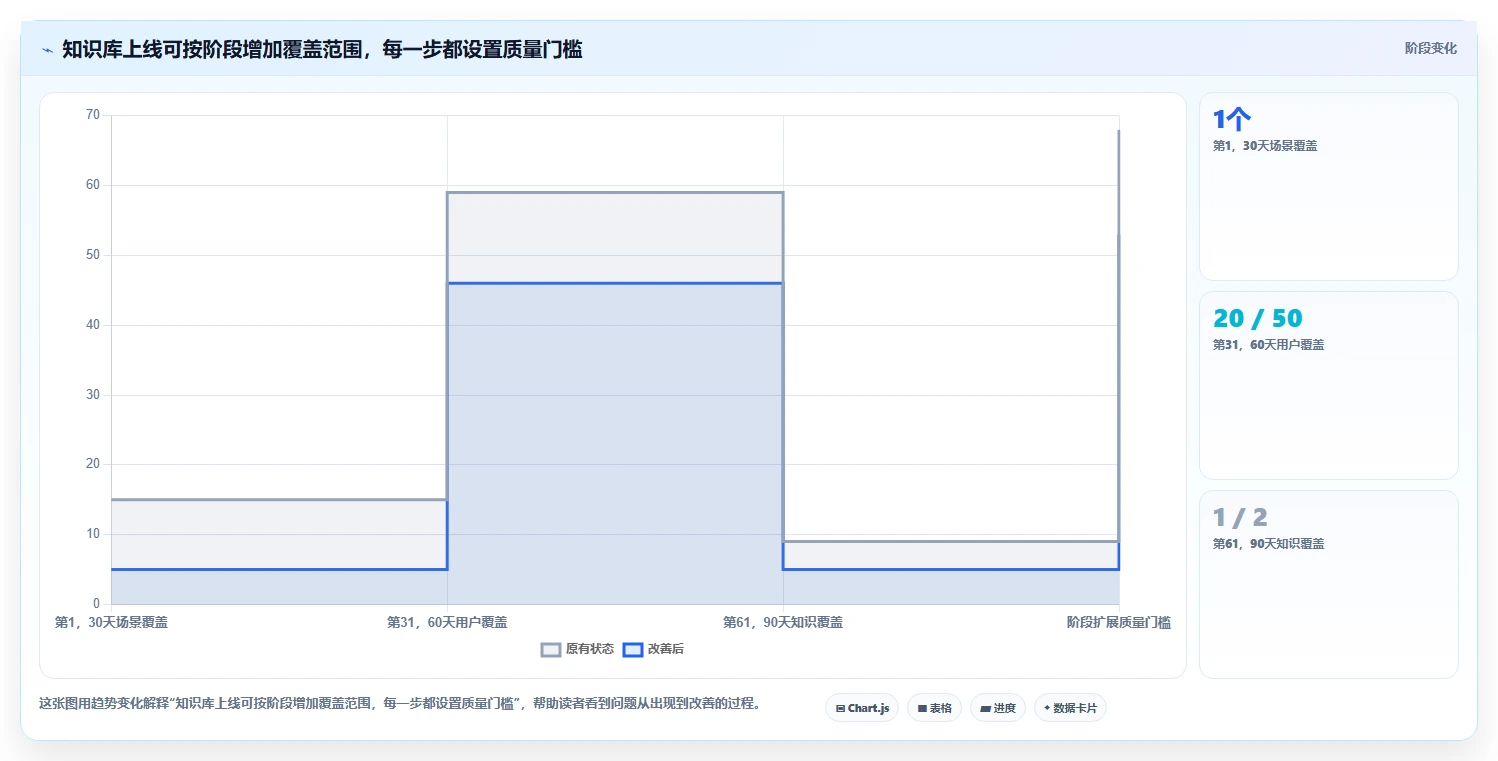
Task: Click the y-axis value 60
Action: (93, 185)
